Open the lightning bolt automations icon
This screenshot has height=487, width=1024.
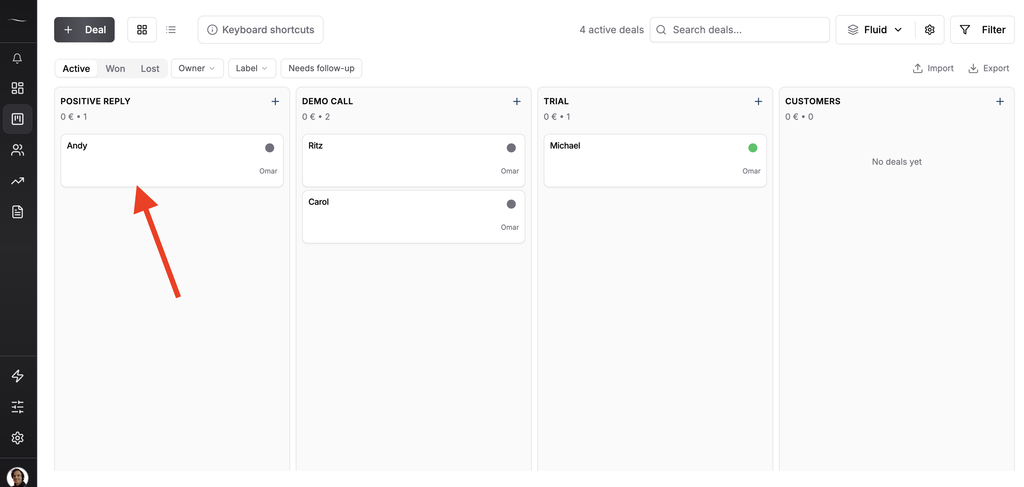coord(18,375)
